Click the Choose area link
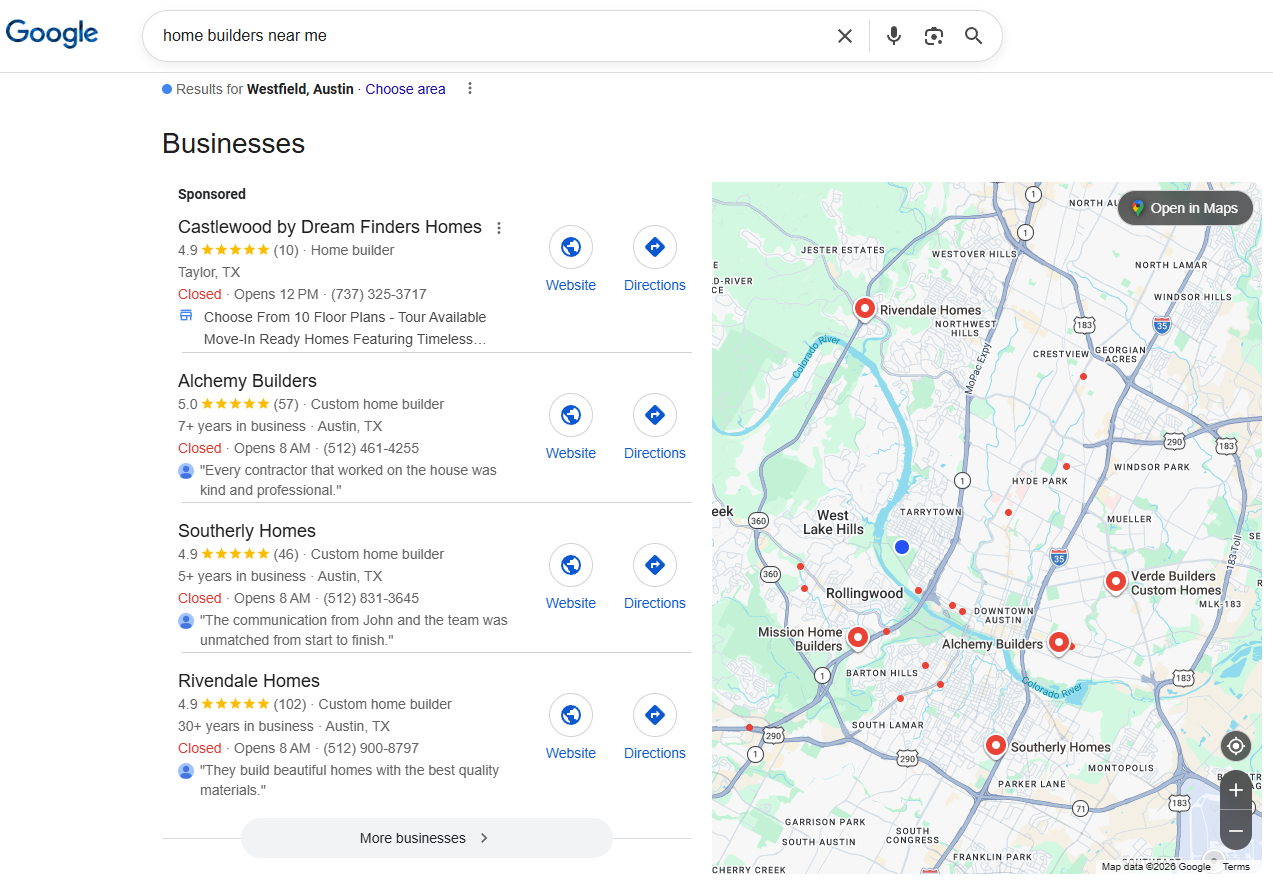The image size is (1273, 887). 405,89
